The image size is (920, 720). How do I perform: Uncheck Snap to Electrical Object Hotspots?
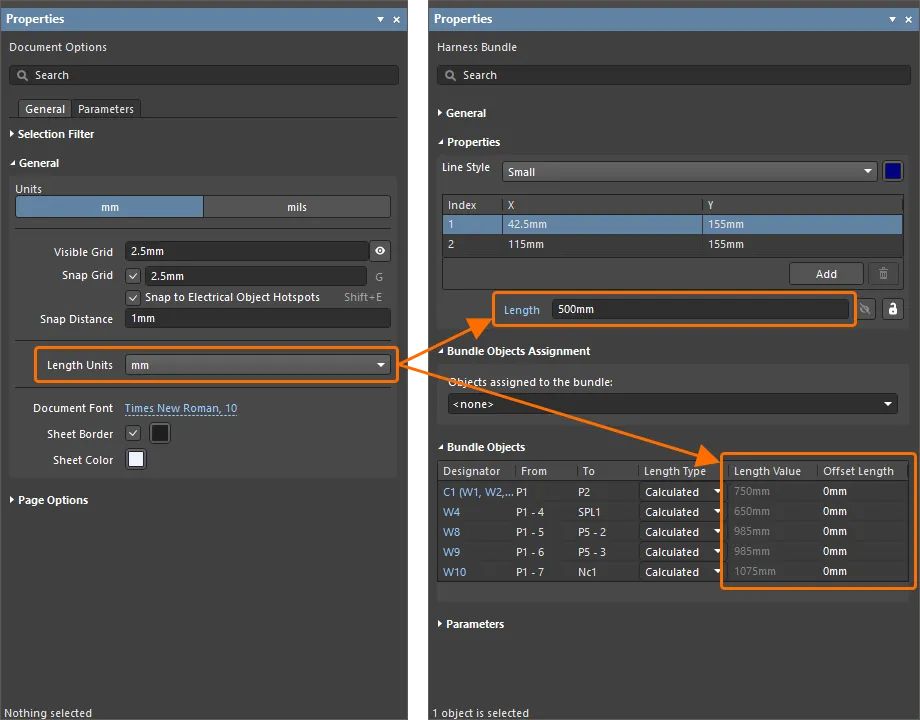(x=134, y=297)
